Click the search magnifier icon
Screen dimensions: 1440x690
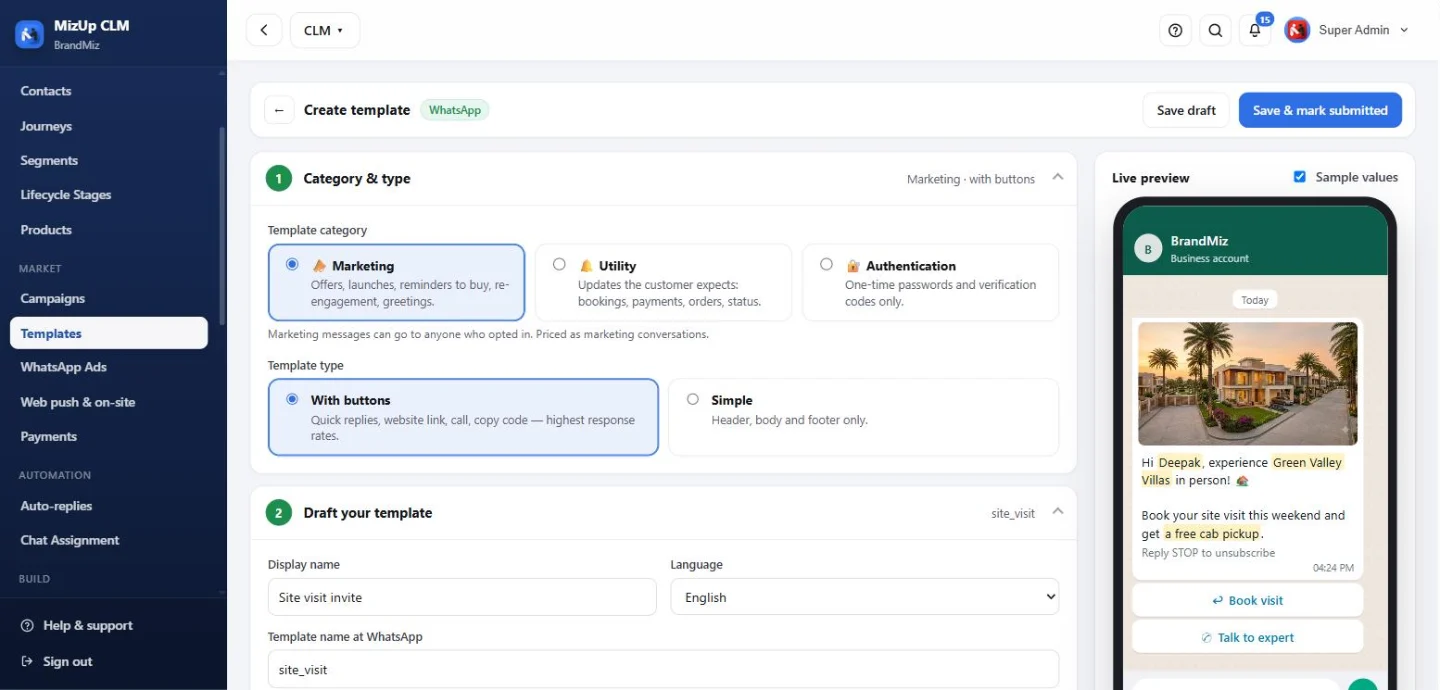pos(1215,30)
